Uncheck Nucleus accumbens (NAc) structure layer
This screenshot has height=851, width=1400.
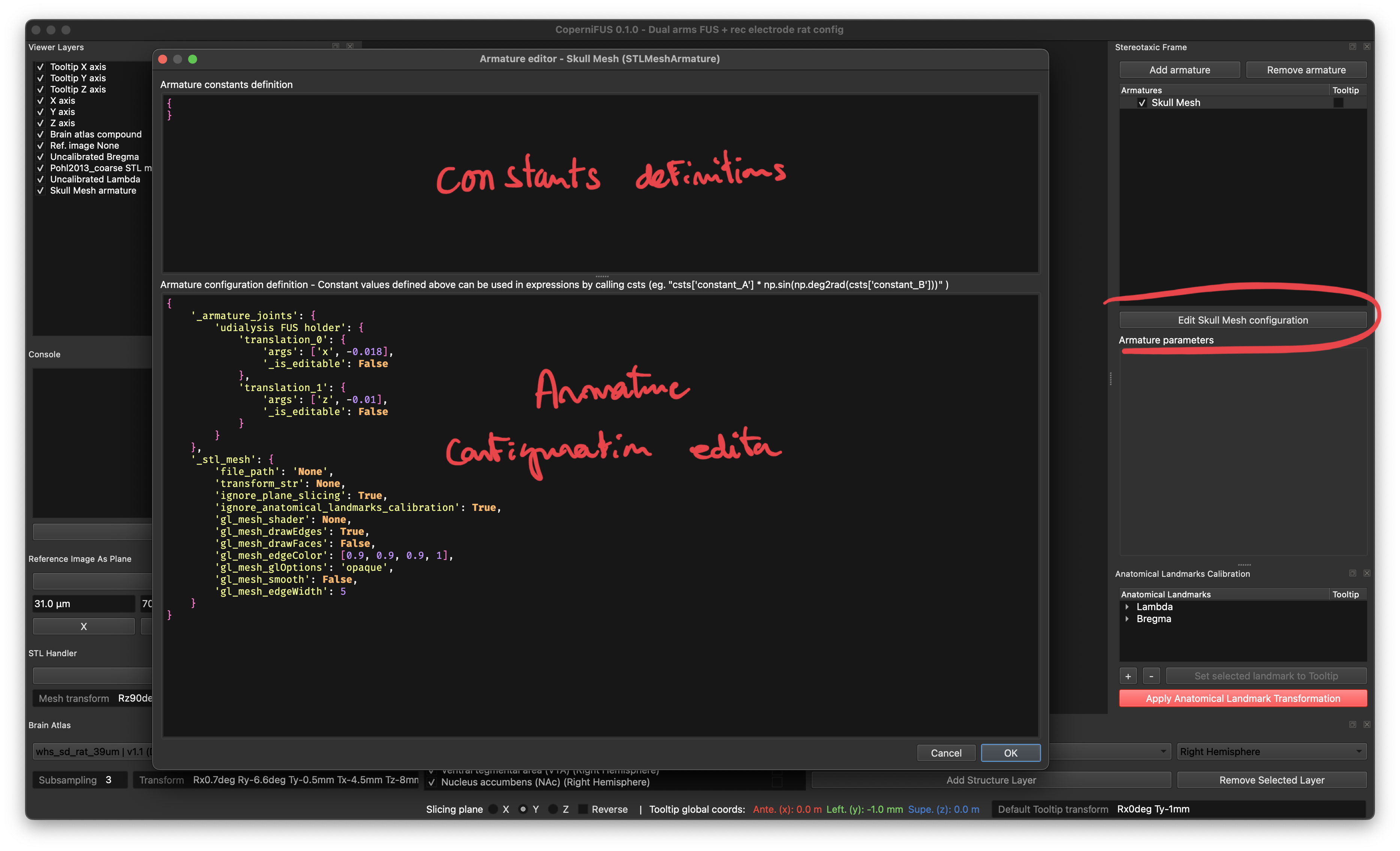(x=431, y=782)
